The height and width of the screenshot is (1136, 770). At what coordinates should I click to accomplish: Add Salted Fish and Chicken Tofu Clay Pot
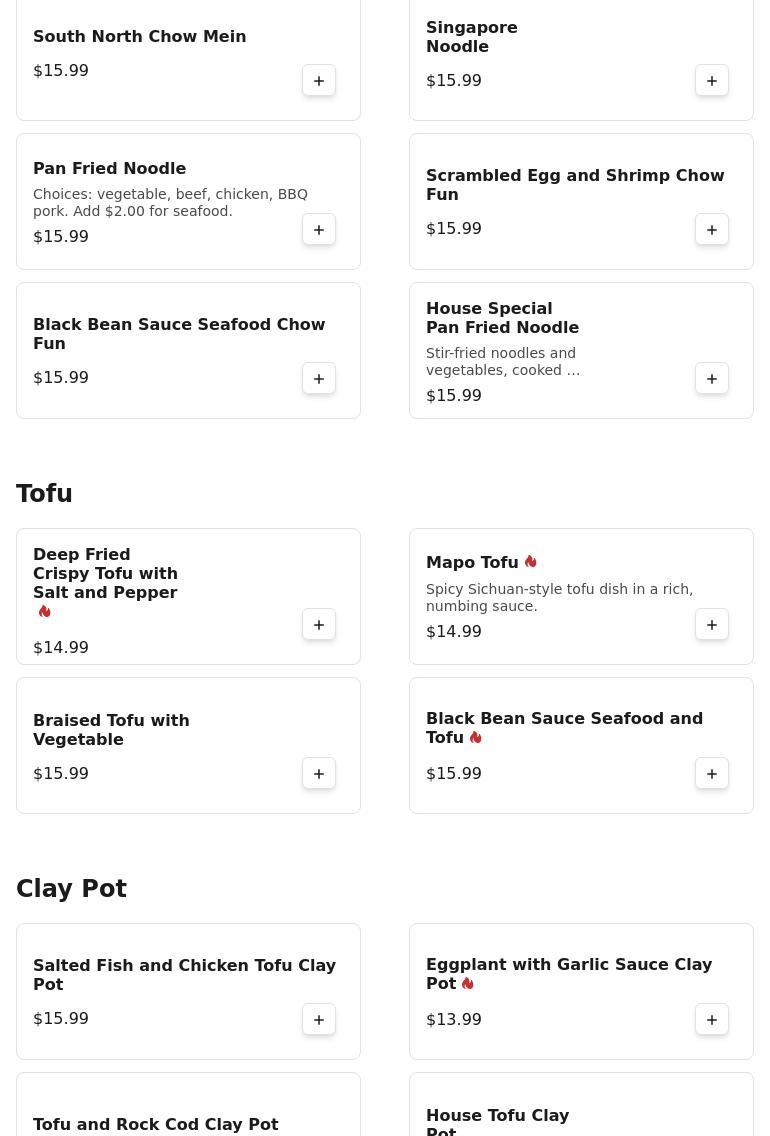click(319, 1020)
